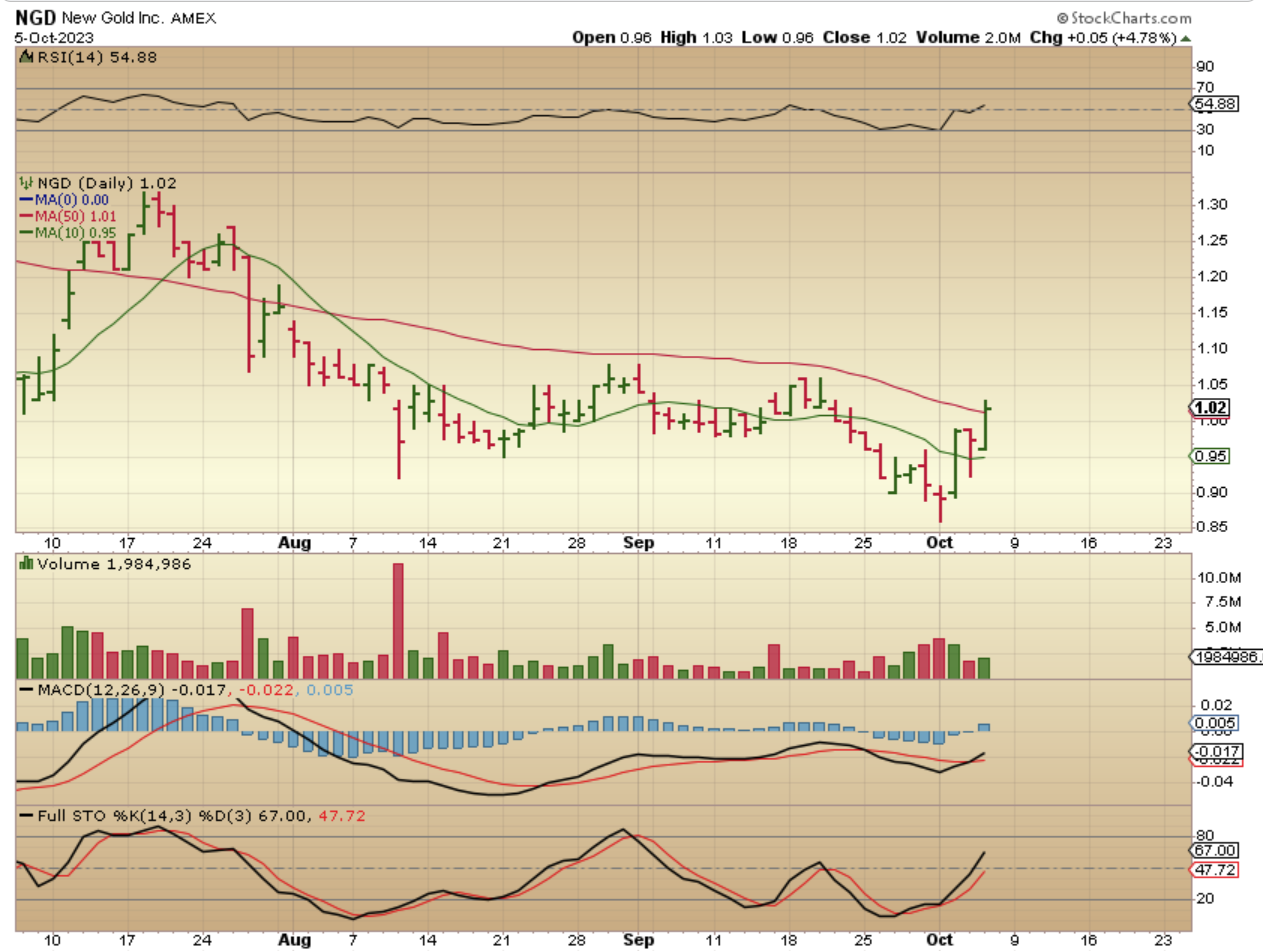Viewport: 1263px width, 951px height.
Task: Click the 67.00 stochastic %K tag
Action: coord(1211,849)
